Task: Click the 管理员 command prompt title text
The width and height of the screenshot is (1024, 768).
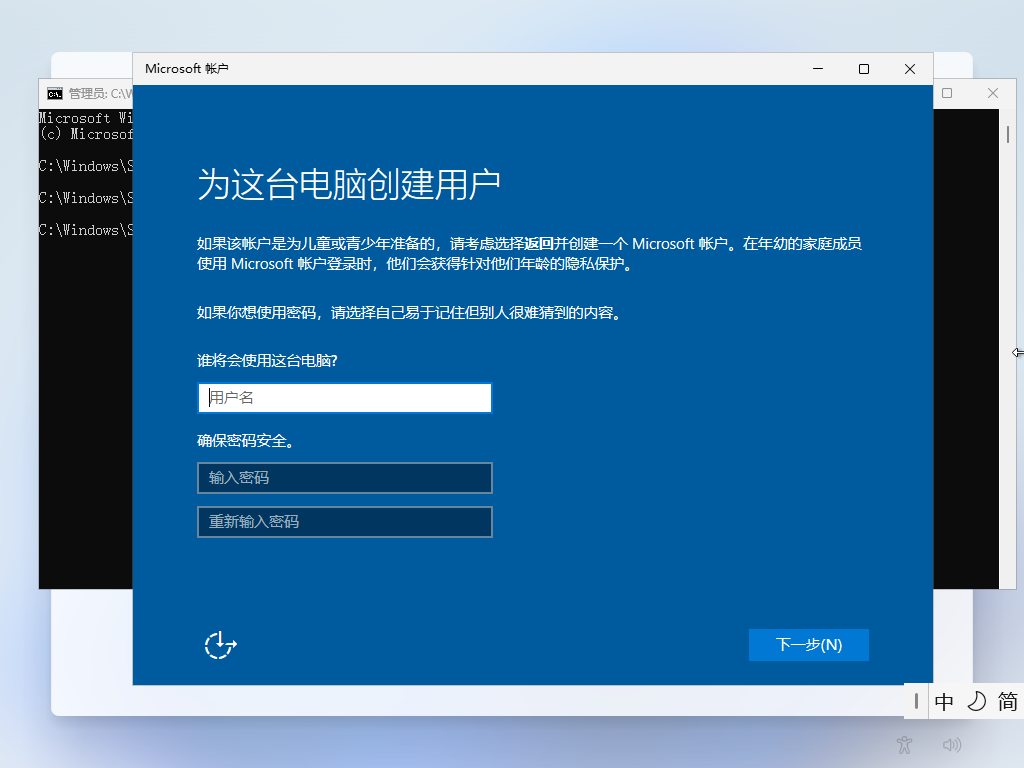Action: (100, 94)
